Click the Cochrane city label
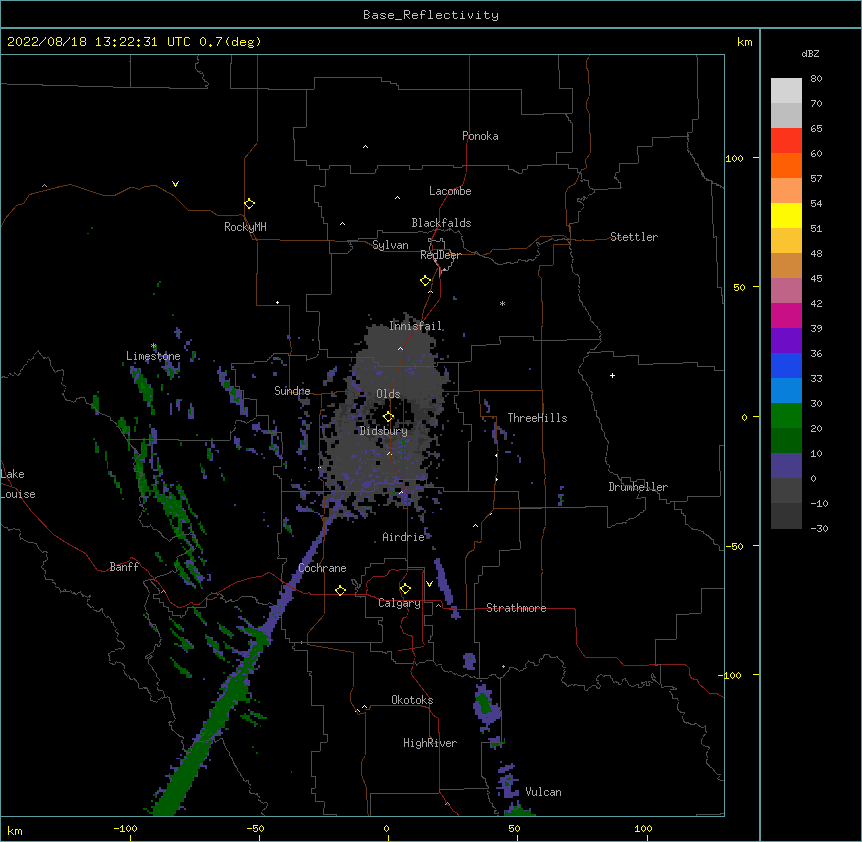 tap(322, 568)
